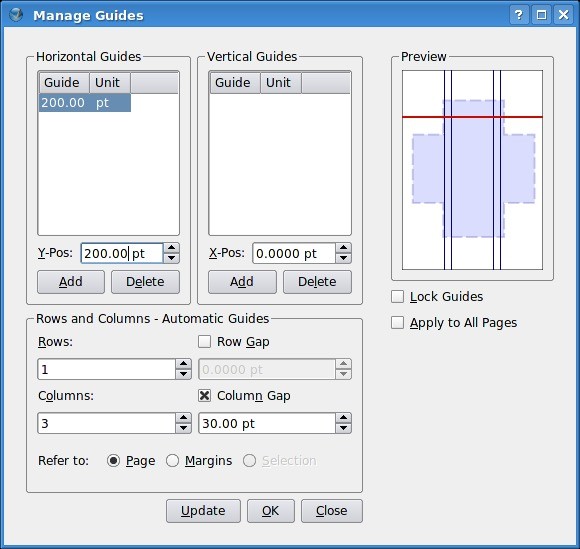Select the Margins radio option

(x=172, y=461)
